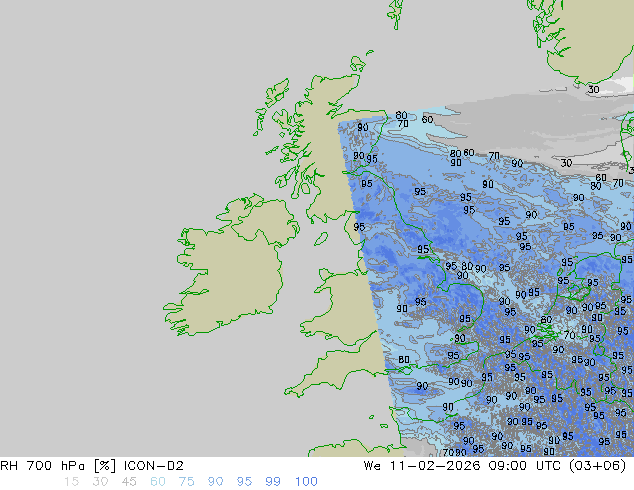Click the Isle of Man outline
Image resolution: width=634 pixels, height=490 pixels.
point(321,239)
